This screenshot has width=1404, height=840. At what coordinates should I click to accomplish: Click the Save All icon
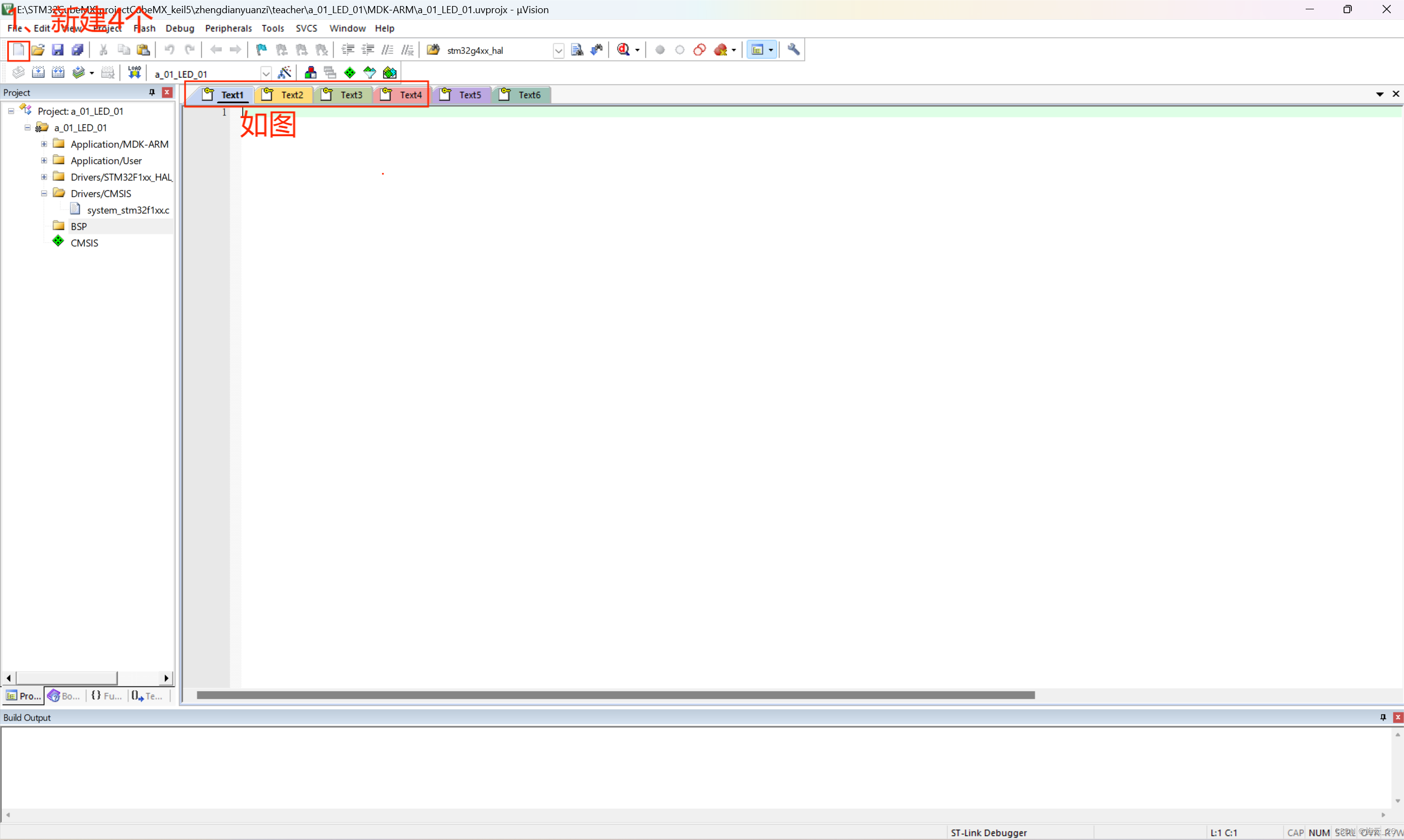pyautogui.click(x=77, y=50)
